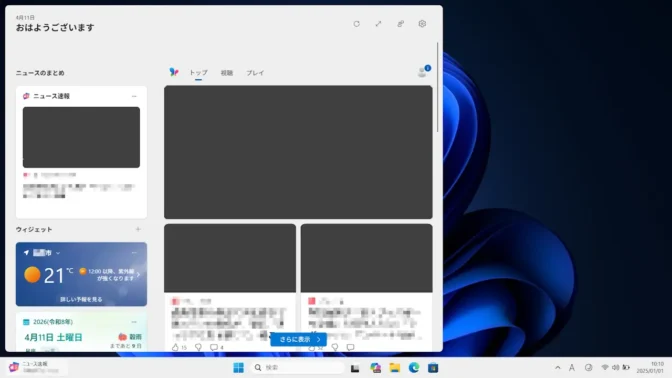Click the taskbar 検索 search box
The image size is (672, 378).
click(298, 368)
